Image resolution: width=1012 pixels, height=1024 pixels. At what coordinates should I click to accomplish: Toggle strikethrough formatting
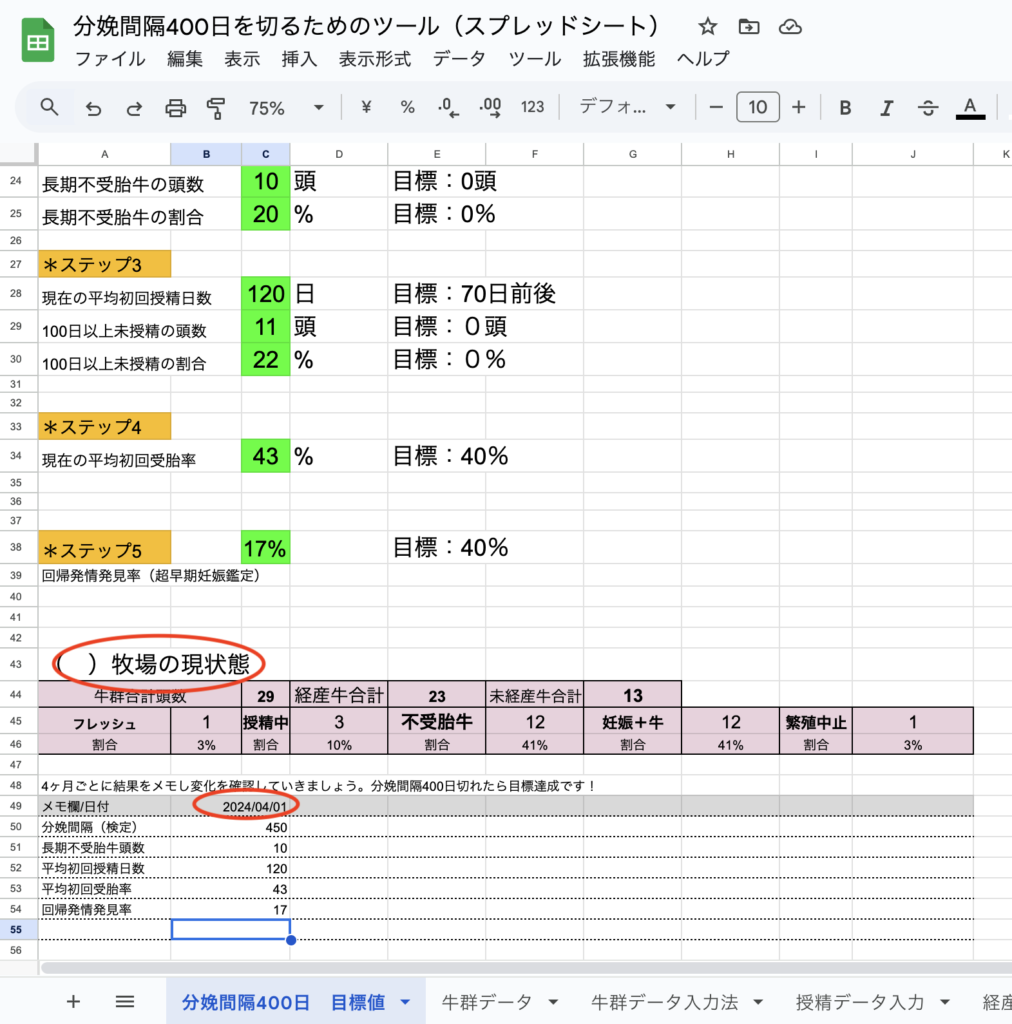point(927,108)
